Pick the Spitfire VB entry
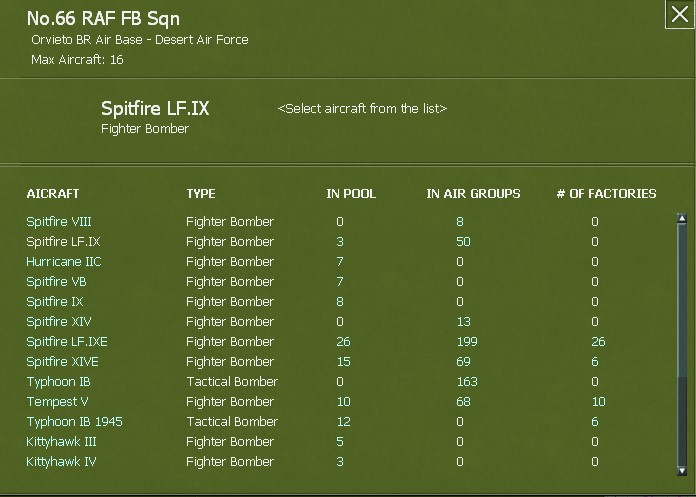This screenshot has width=696, height=497. [56, 282]
